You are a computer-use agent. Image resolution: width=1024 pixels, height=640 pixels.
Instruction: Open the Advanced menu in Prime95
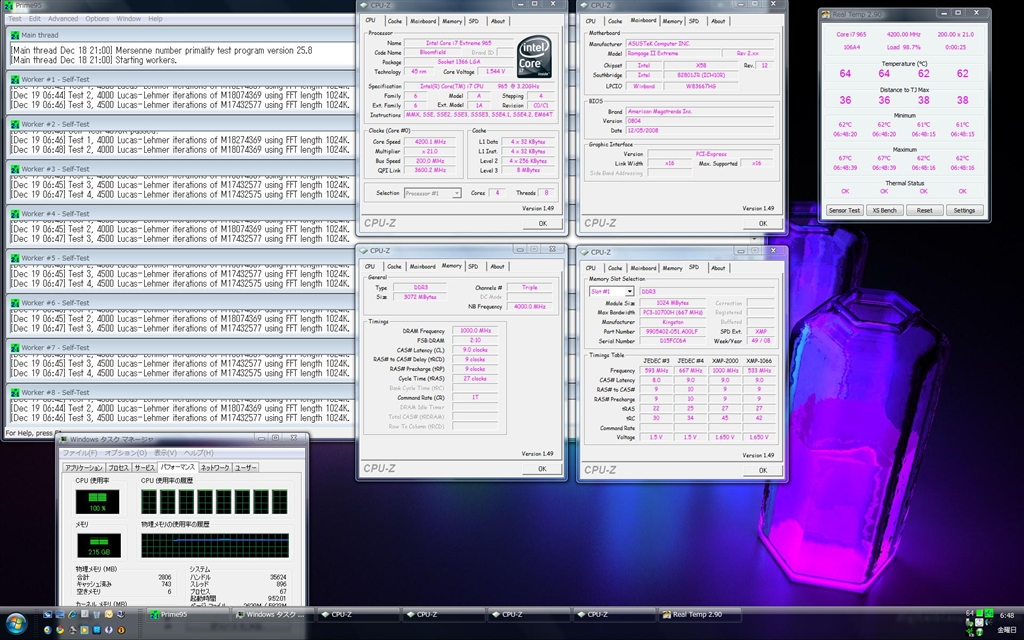coord(62,19)
